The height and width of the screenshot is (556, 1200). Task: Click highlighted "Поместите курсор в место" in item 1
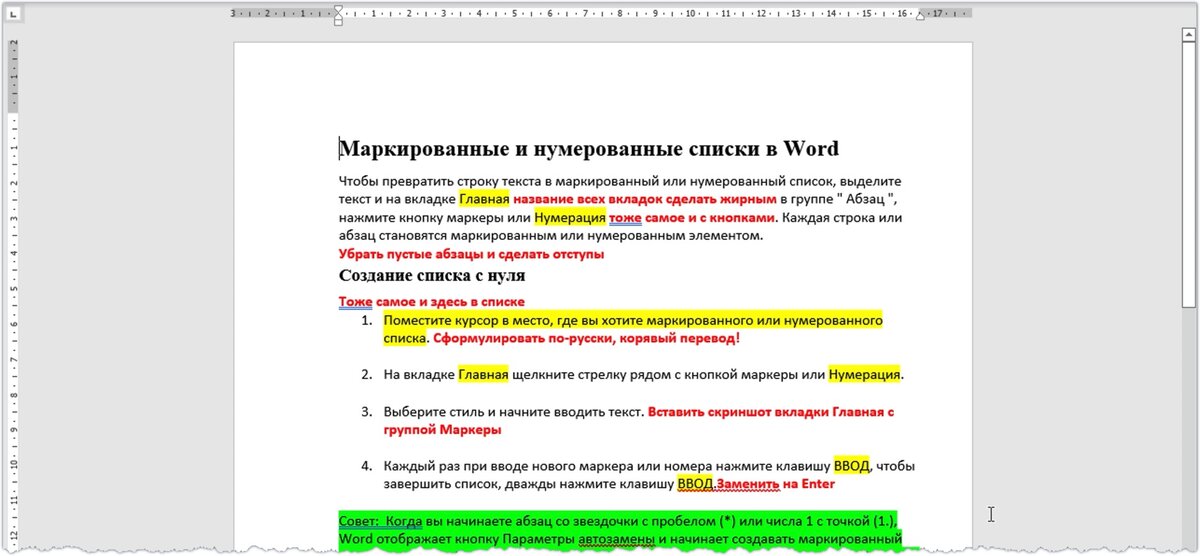coord(465,321)
